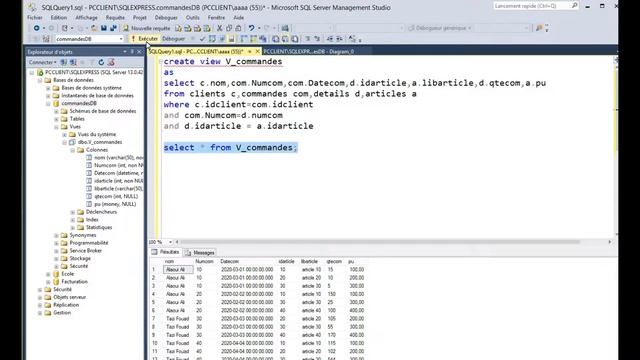Click the Decrease indent icon
Viewport: 640px width, 360px height.
pyautogui.click(x=330, y=39)
